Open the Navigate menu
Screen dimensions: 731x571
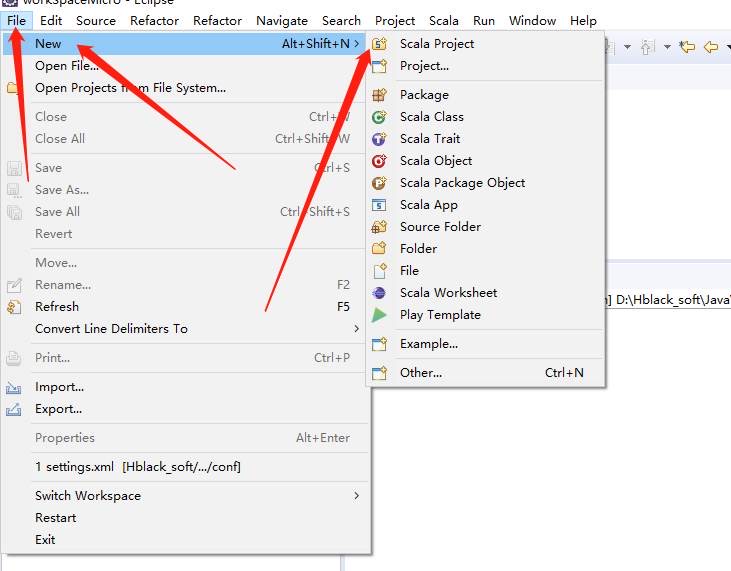pos(282,20)
